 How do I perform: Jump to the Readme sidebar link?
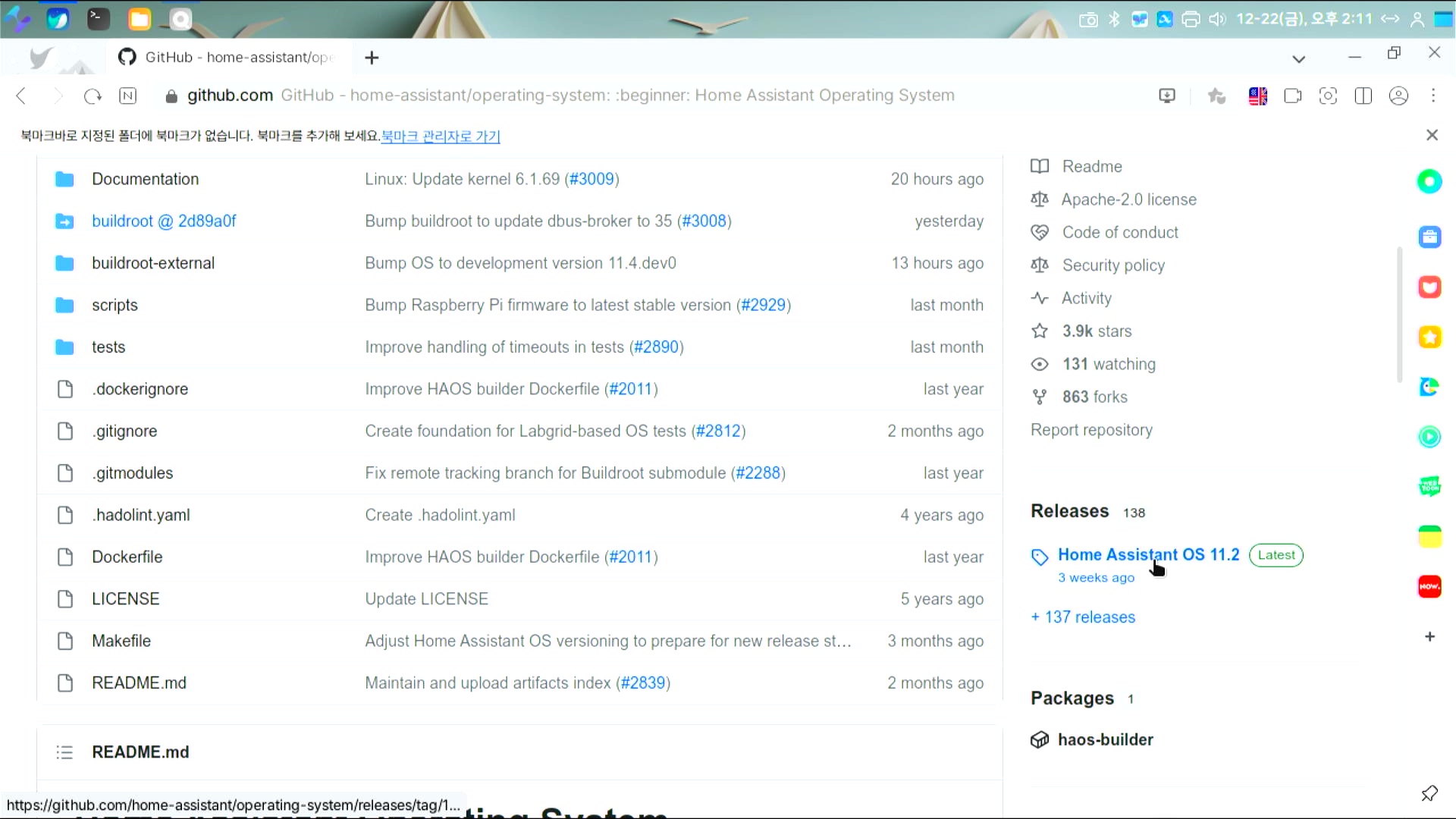tap(1091, 166)
